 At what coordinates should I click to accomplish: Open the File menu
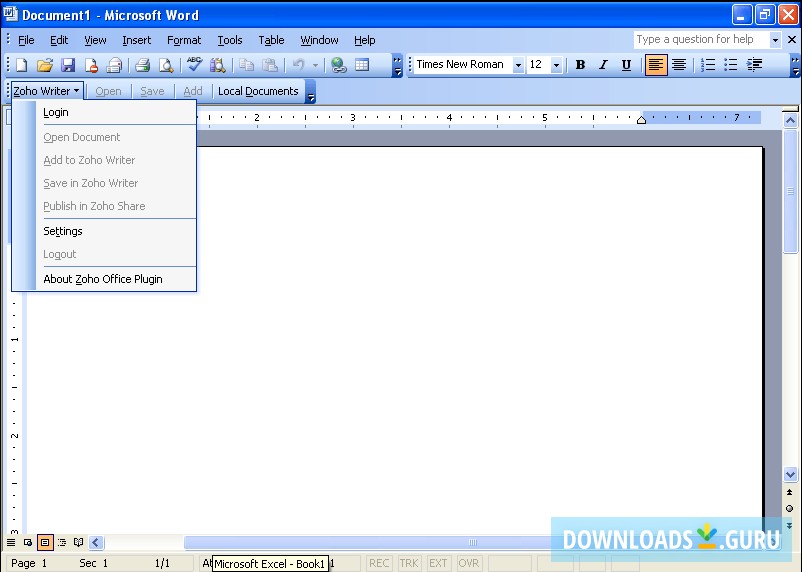tap(26, 40)
